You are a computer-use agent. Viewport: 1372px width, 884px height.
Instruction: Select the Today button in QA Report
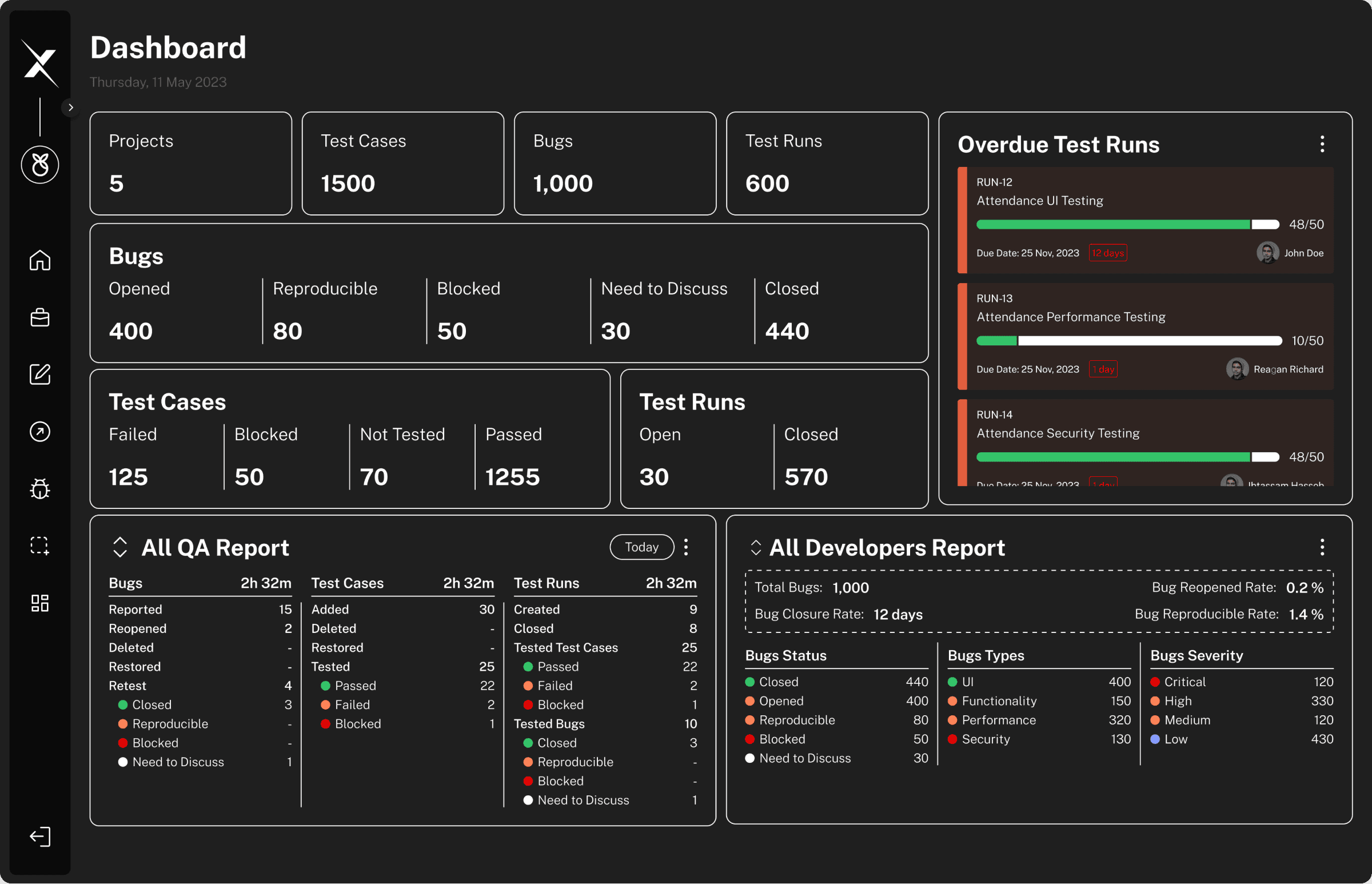click(642, 546)
